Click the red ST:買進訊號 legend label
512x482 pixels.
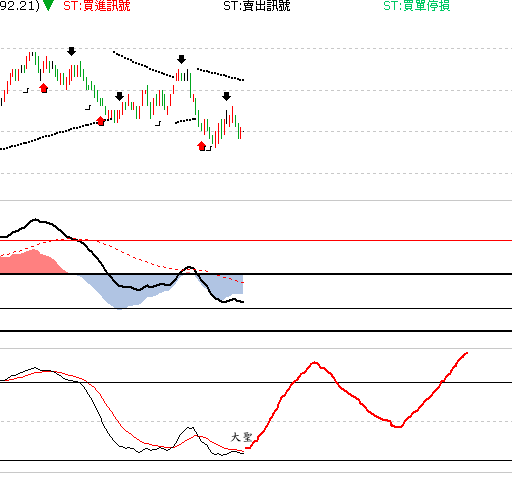[97, 6]
